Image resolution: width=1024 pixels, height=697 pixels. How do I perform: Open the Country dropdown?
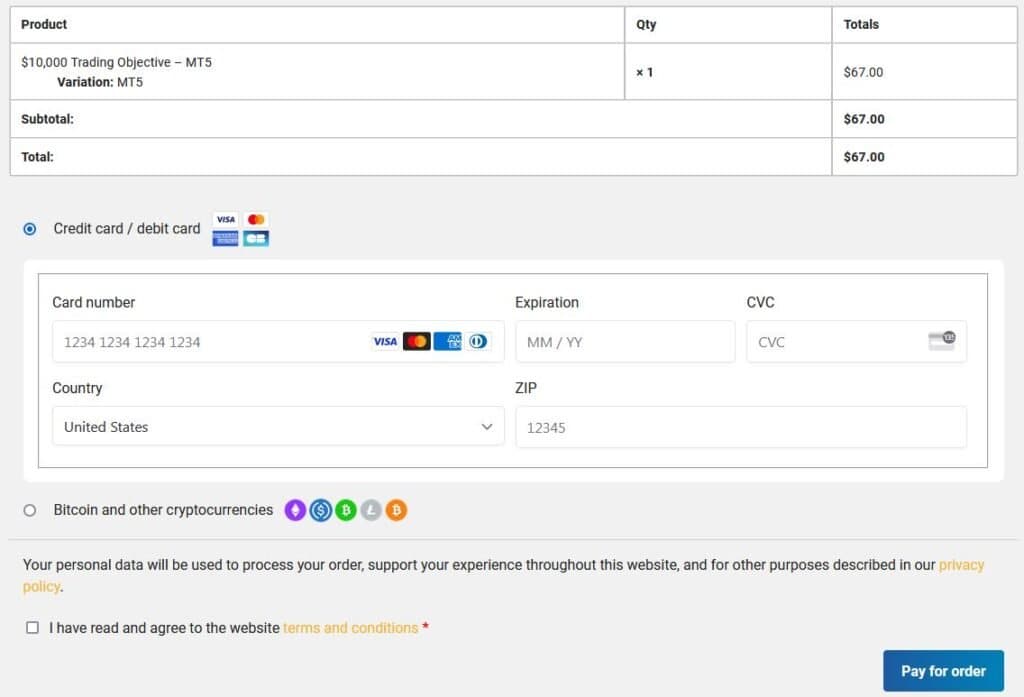point(275,426)
